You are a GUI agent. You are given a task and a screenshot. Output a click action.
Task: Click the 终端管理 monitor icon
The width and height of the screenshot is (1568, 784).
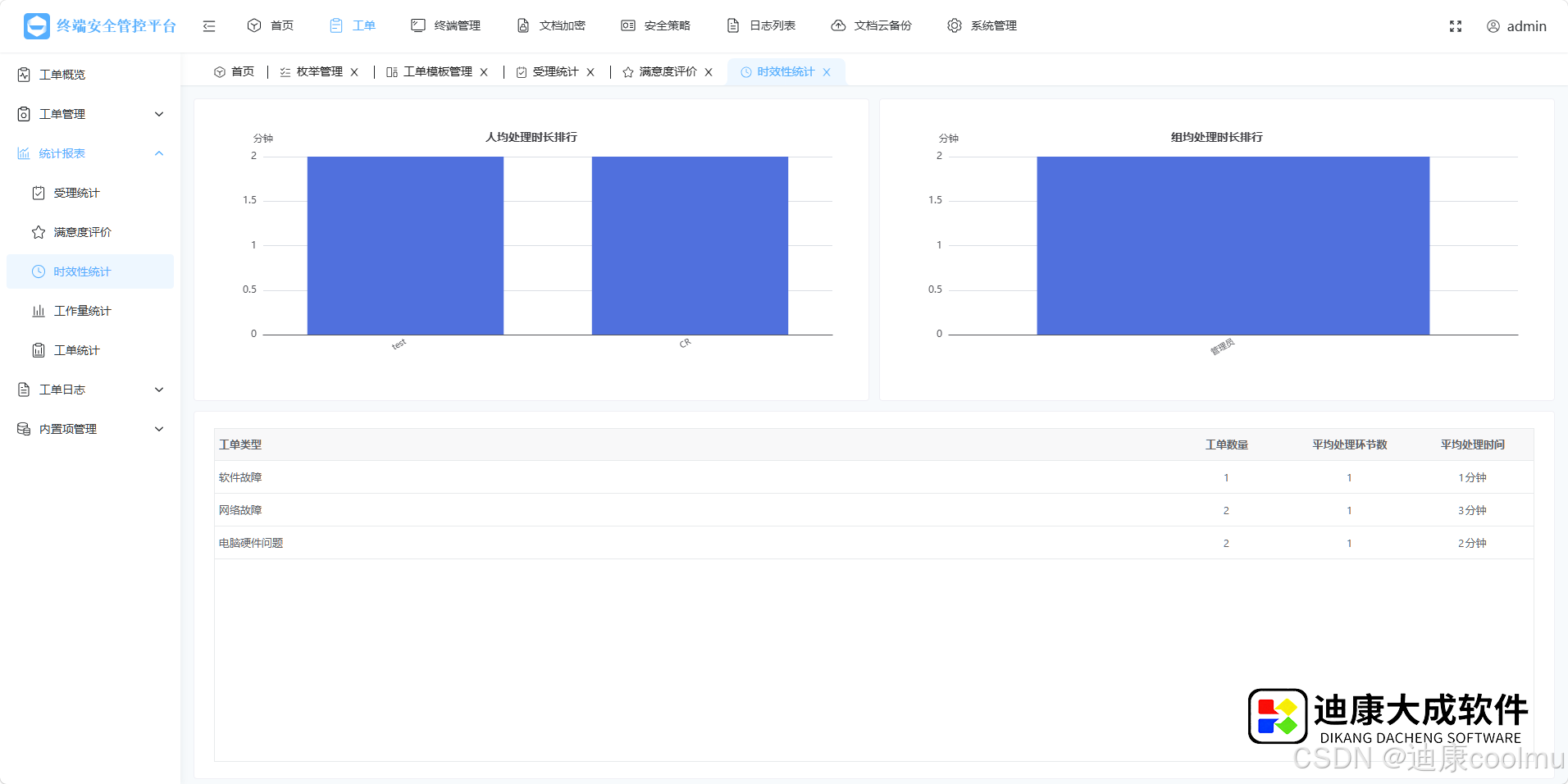click(418, 25)
